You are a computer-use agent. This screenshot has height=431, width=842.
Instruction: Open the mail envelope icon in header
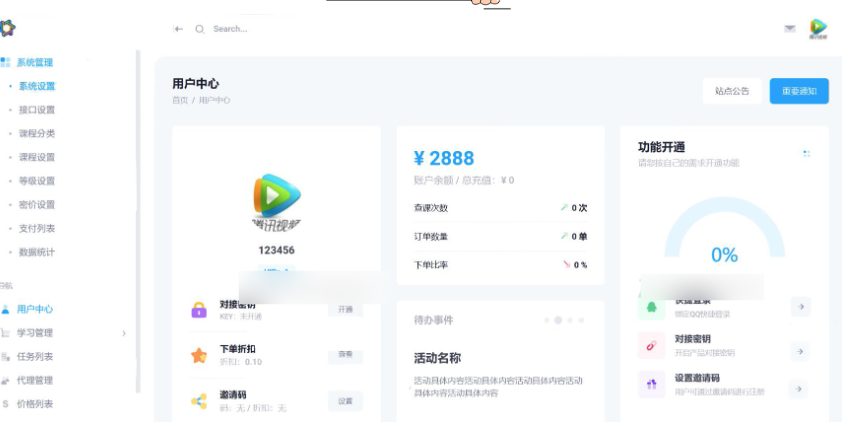[x=789, y=28]
